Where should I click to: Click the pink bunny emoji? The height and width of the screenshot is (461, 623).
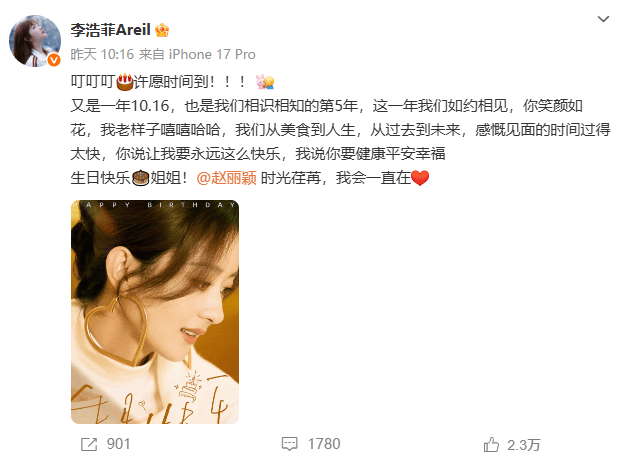[265, 82]
